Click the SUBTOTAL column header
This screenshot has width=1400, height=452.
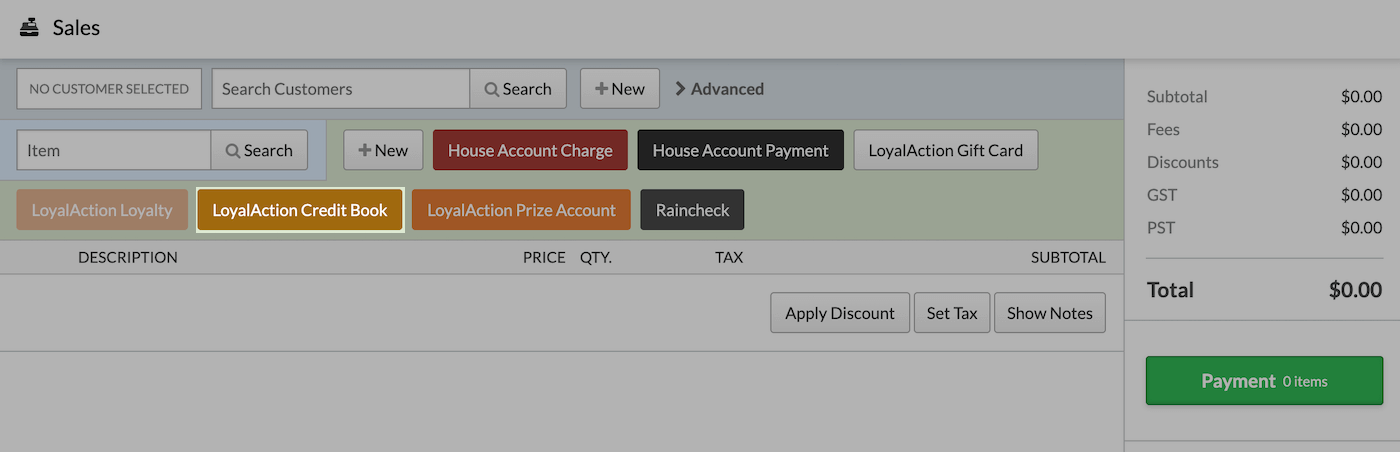click(x=1068, y=257)
